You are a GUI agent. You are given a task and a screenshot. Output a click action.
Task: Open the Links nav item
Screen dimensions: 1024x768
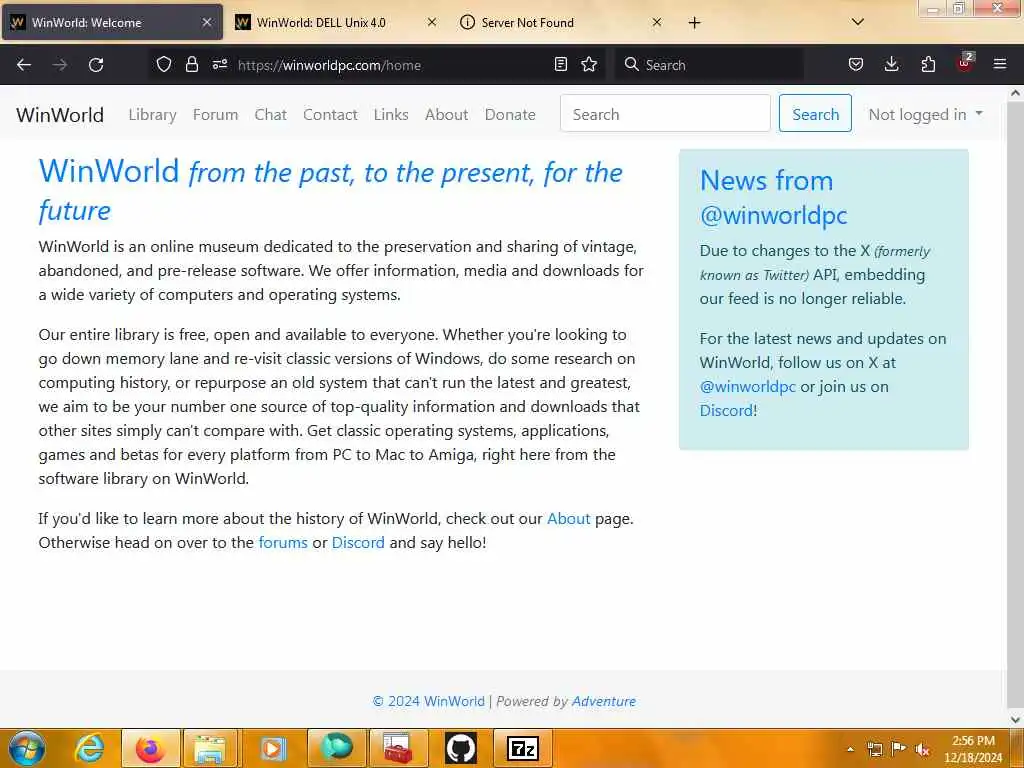click(391, 115)
